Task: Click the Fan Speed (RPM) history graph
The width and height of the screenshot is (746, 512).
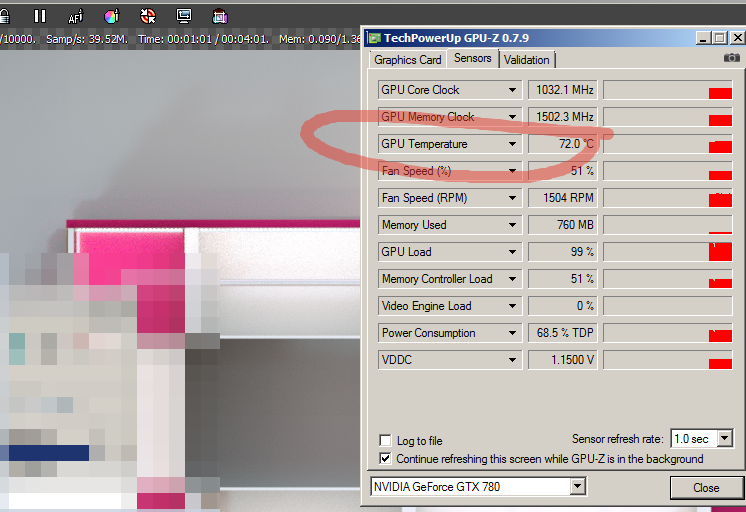Action: pyautogui.click(x=667, y=198)
